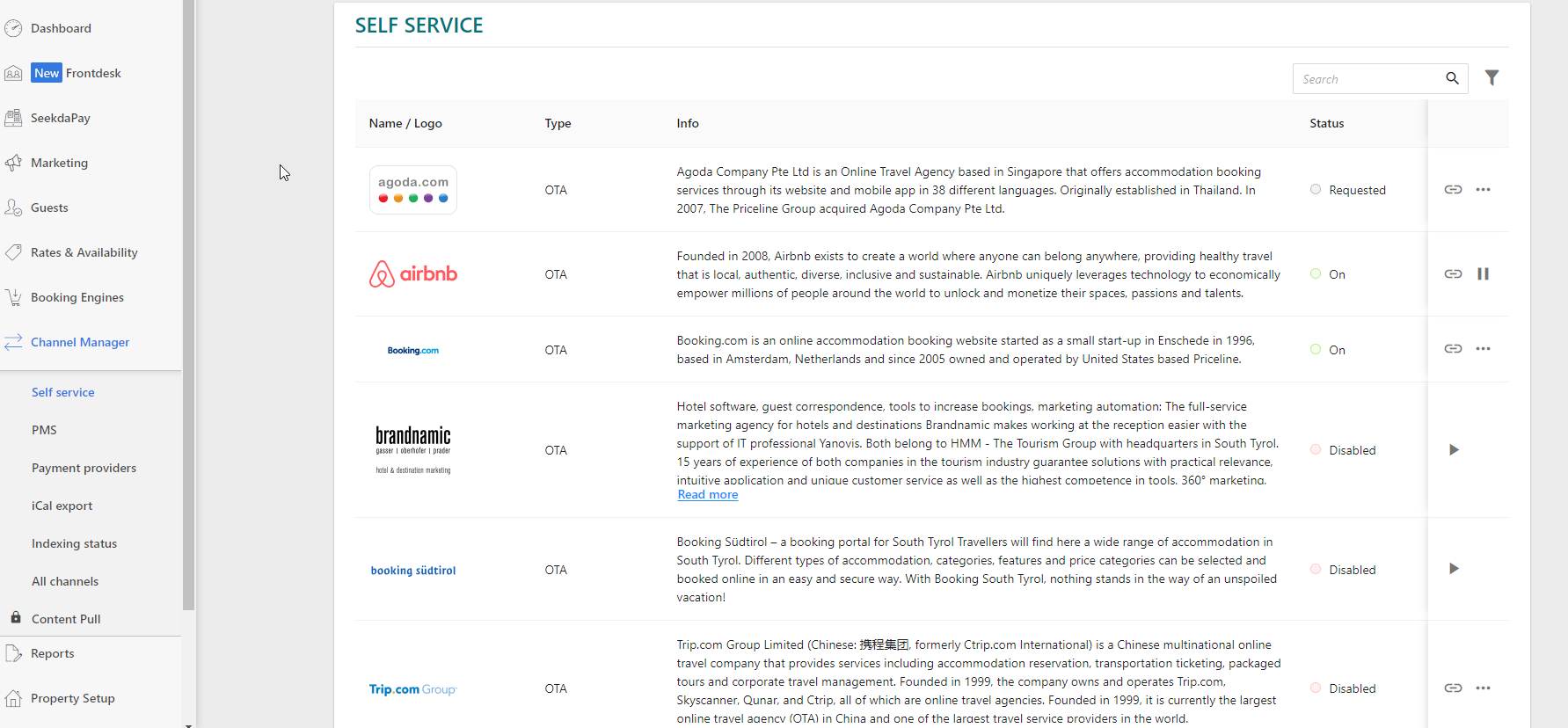Click the Property Setup house icon
Image resolution: width=1568 pixels, height=728 pixels.
13,698
